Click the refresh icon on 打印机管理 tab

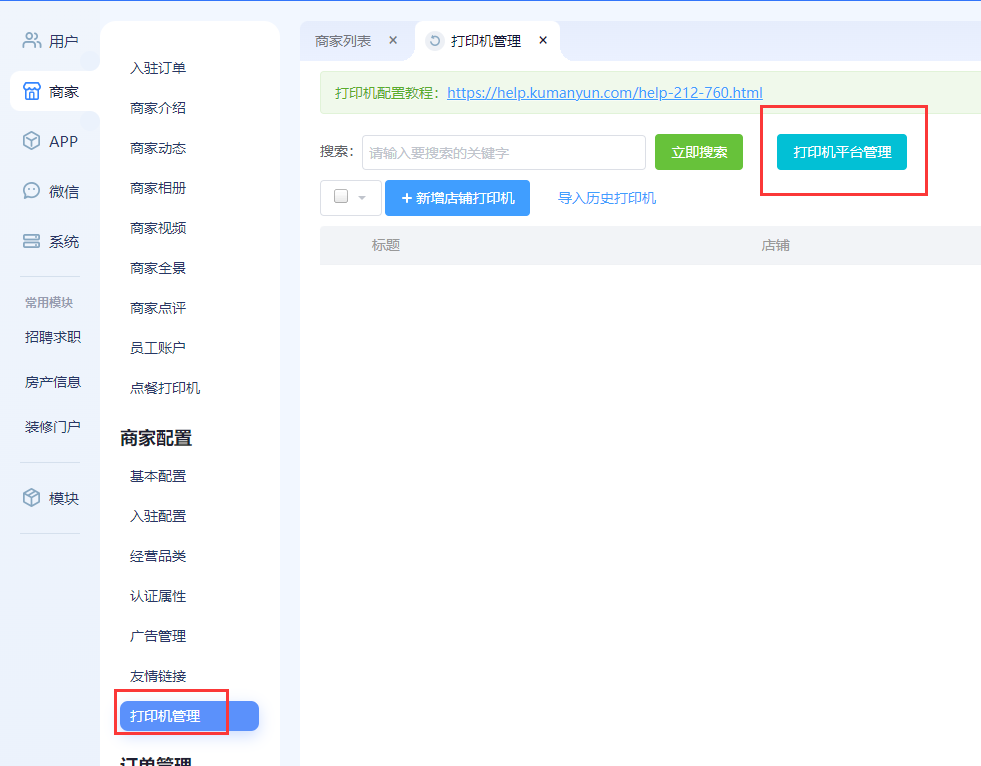coord(434,41)
